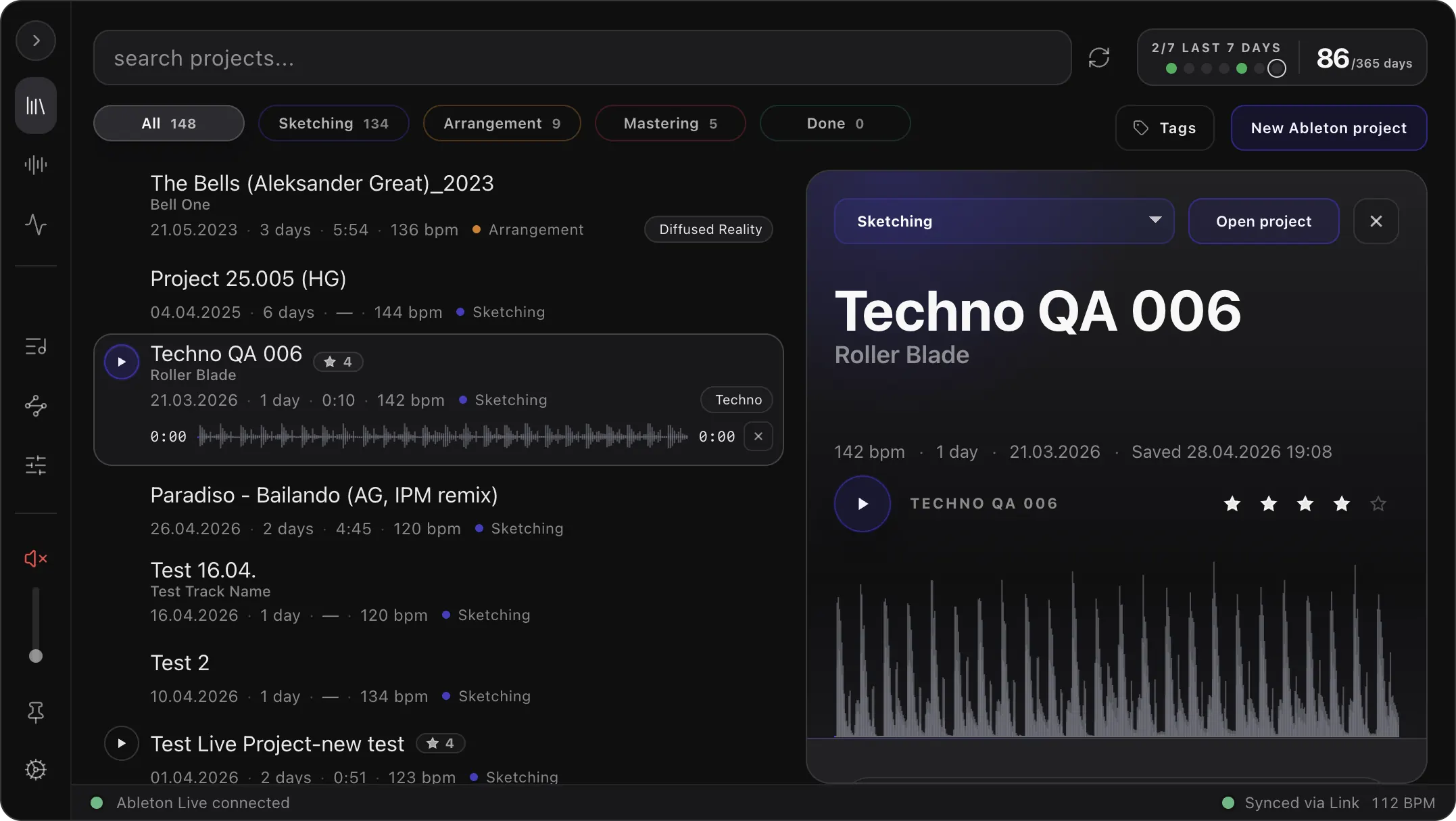Select the Sketching 134 filter tab
Screen dimensions: 1456x821
pyautogui.click(x=333, y=123)
